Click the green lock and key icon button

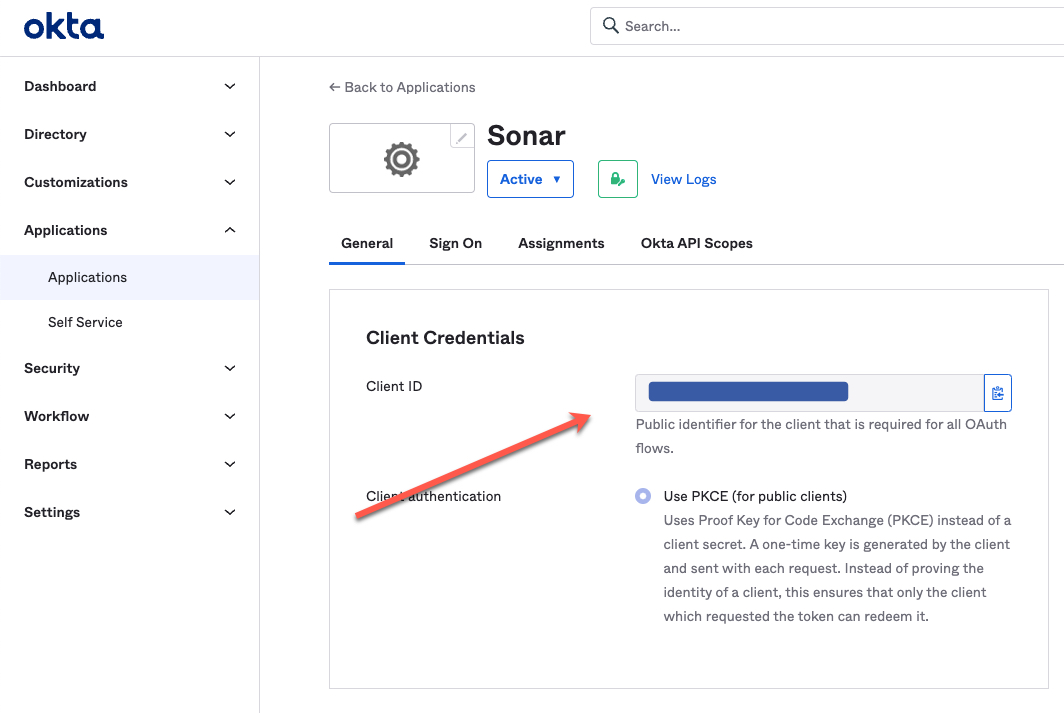point(618,179)
